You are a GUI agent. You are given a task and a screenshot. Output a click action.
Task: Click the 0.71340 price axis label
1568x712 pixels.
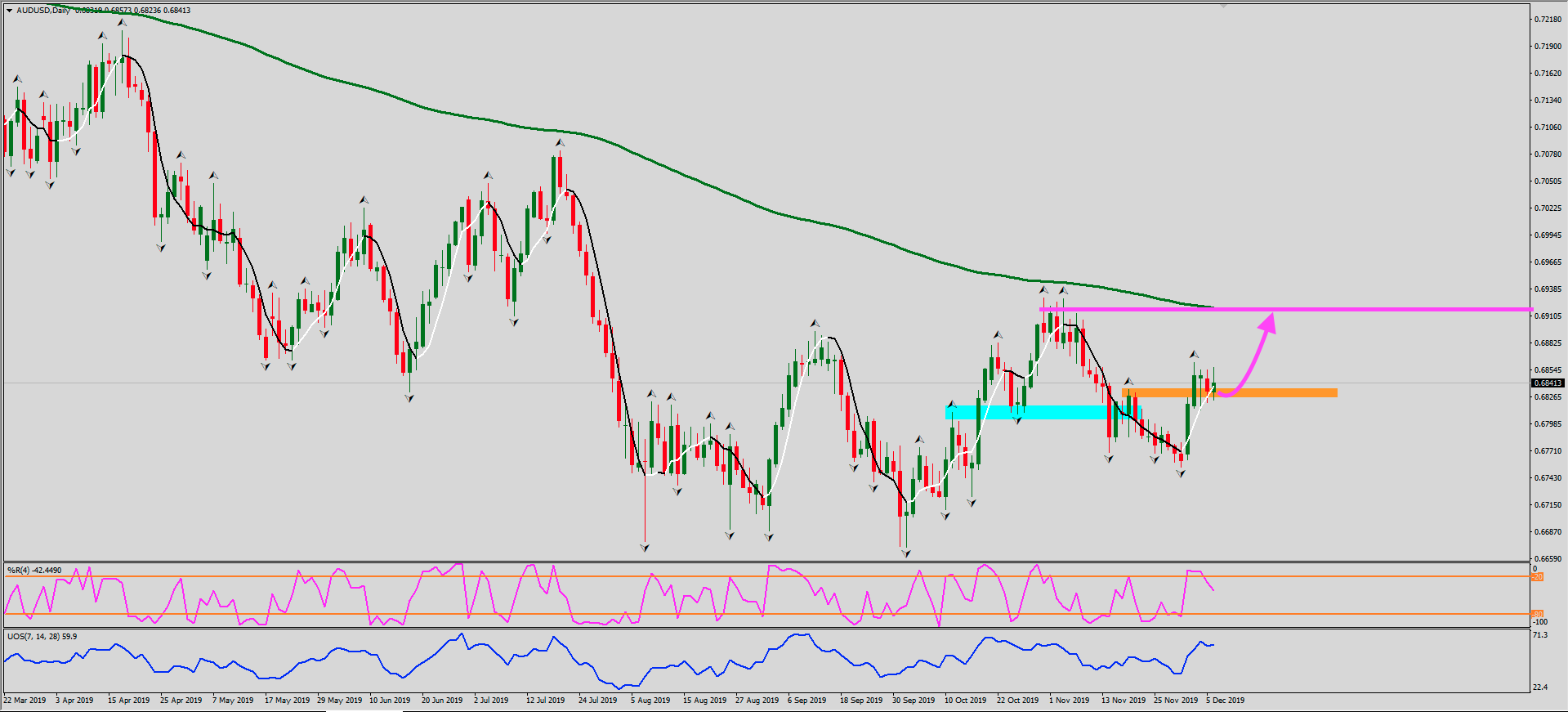click(x=1548, y=100)
